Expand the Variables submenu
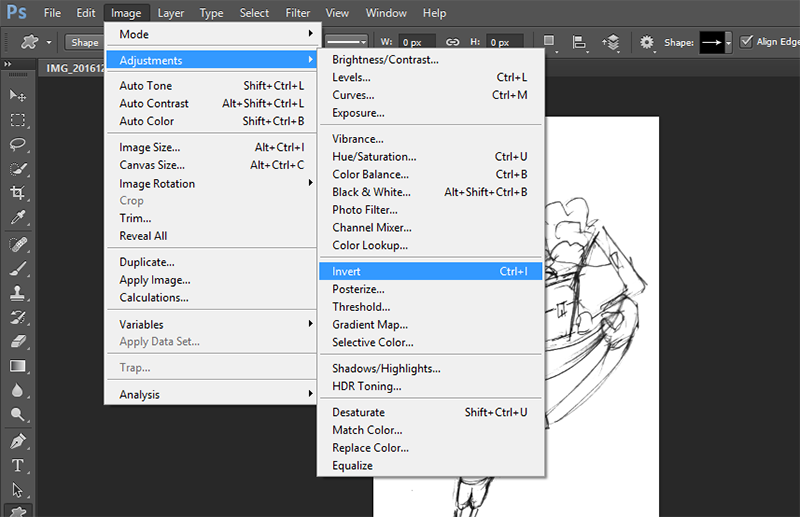Viewport: 800px width, 517px height. 214,324
